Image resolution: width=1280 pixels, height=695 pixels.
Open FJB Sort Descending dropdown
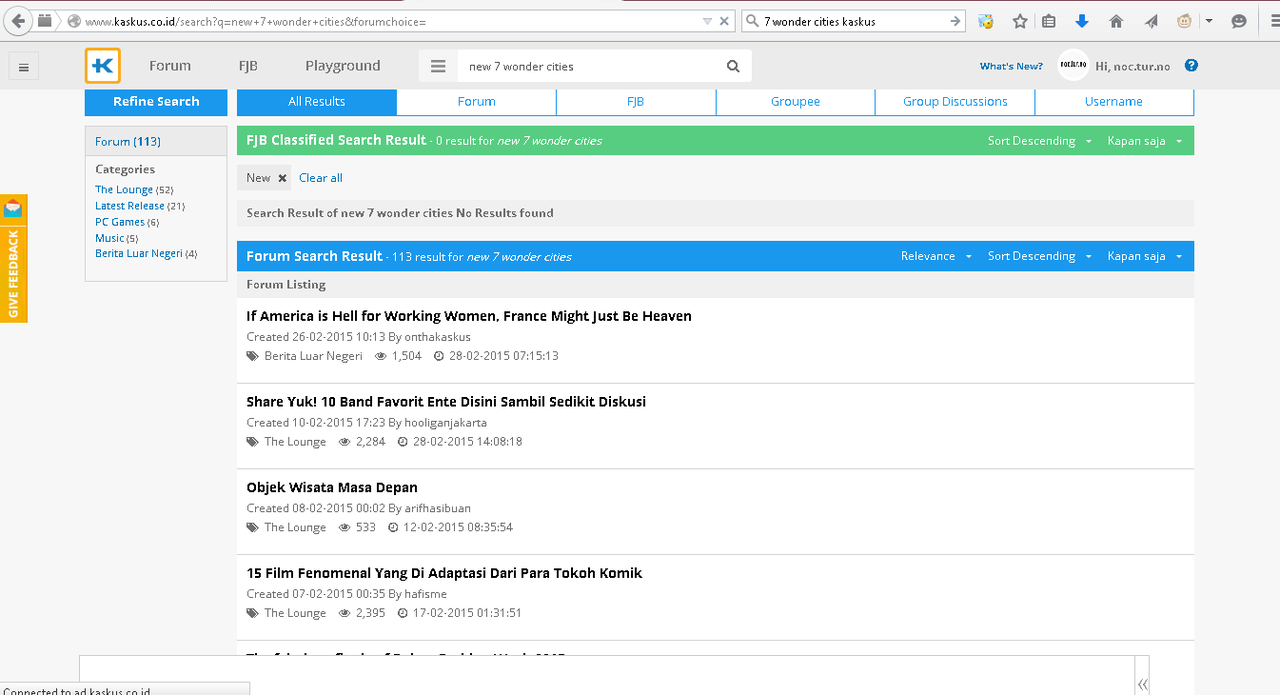[x=1040, y=141]
